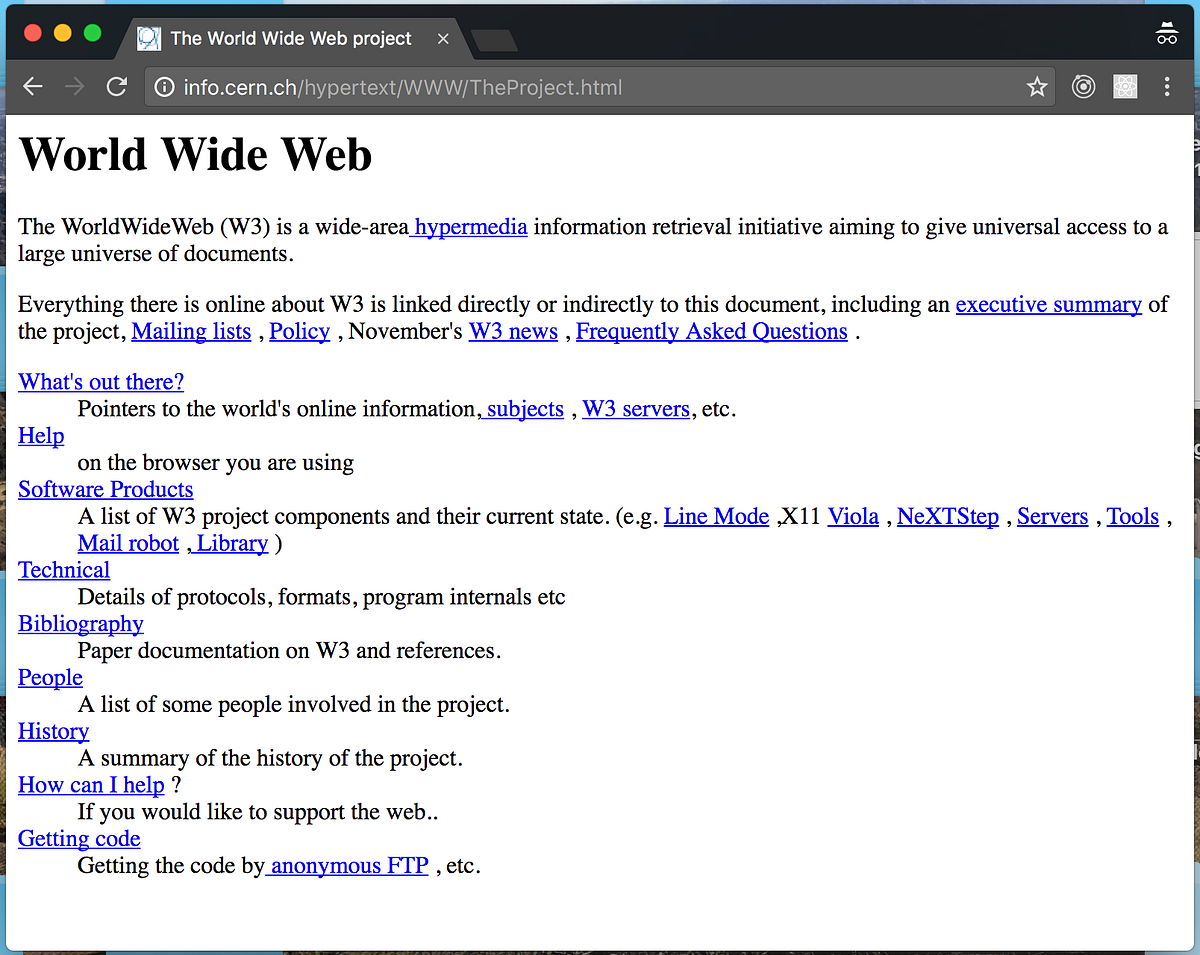Bookmark this page with the star icon
The height and width of the screenshot is (955, 1200).
tap(1037, 87)
